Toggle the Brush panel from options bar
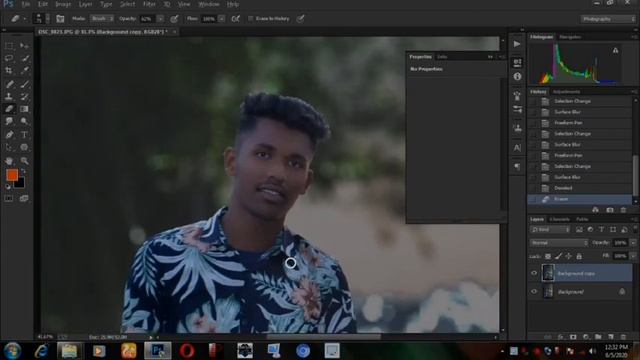The image size is (640, 360). click(x=60, y=19)
